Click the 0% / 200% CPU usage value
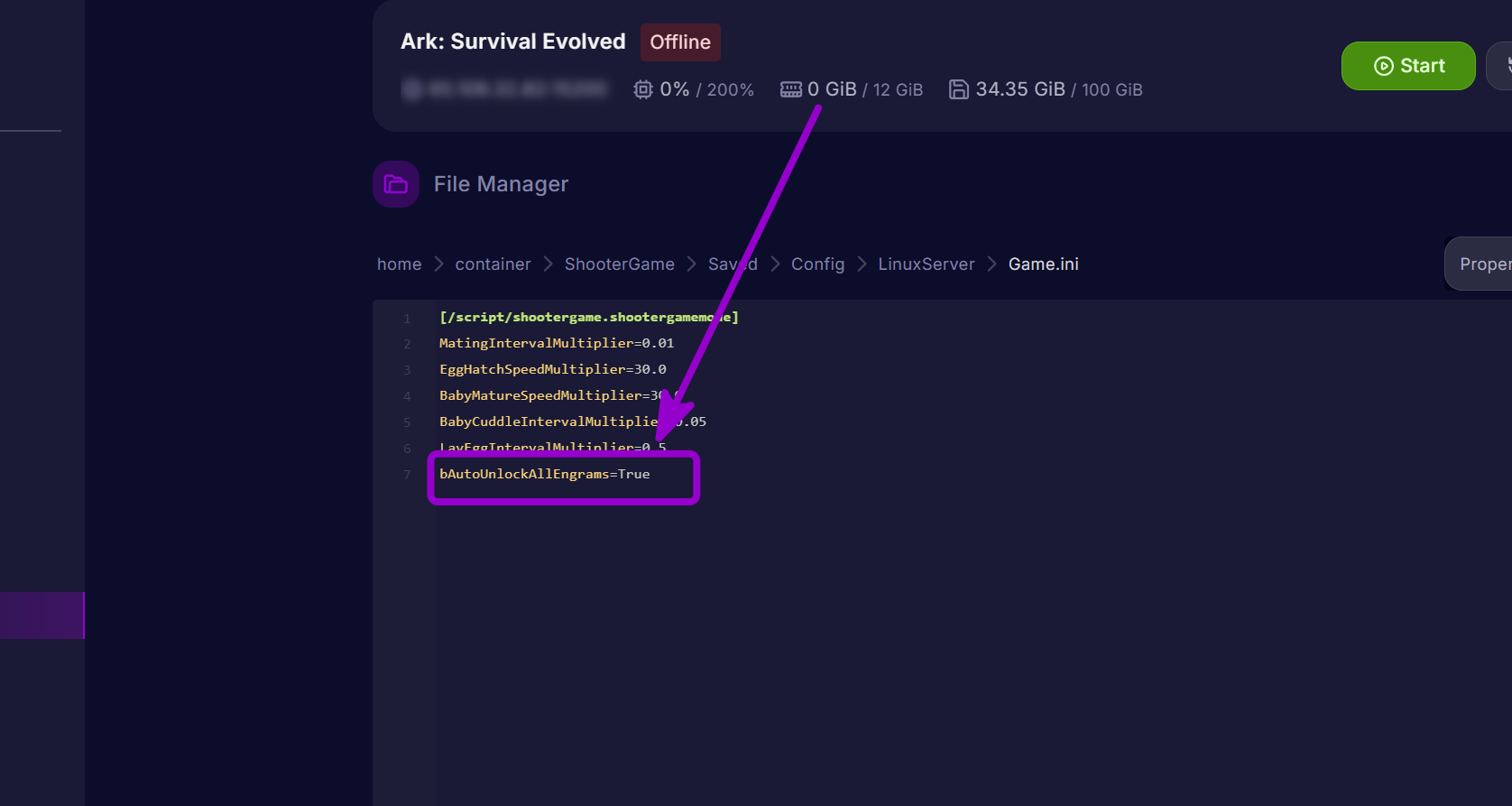1512x806 pixels. click(x=707, y=89)
